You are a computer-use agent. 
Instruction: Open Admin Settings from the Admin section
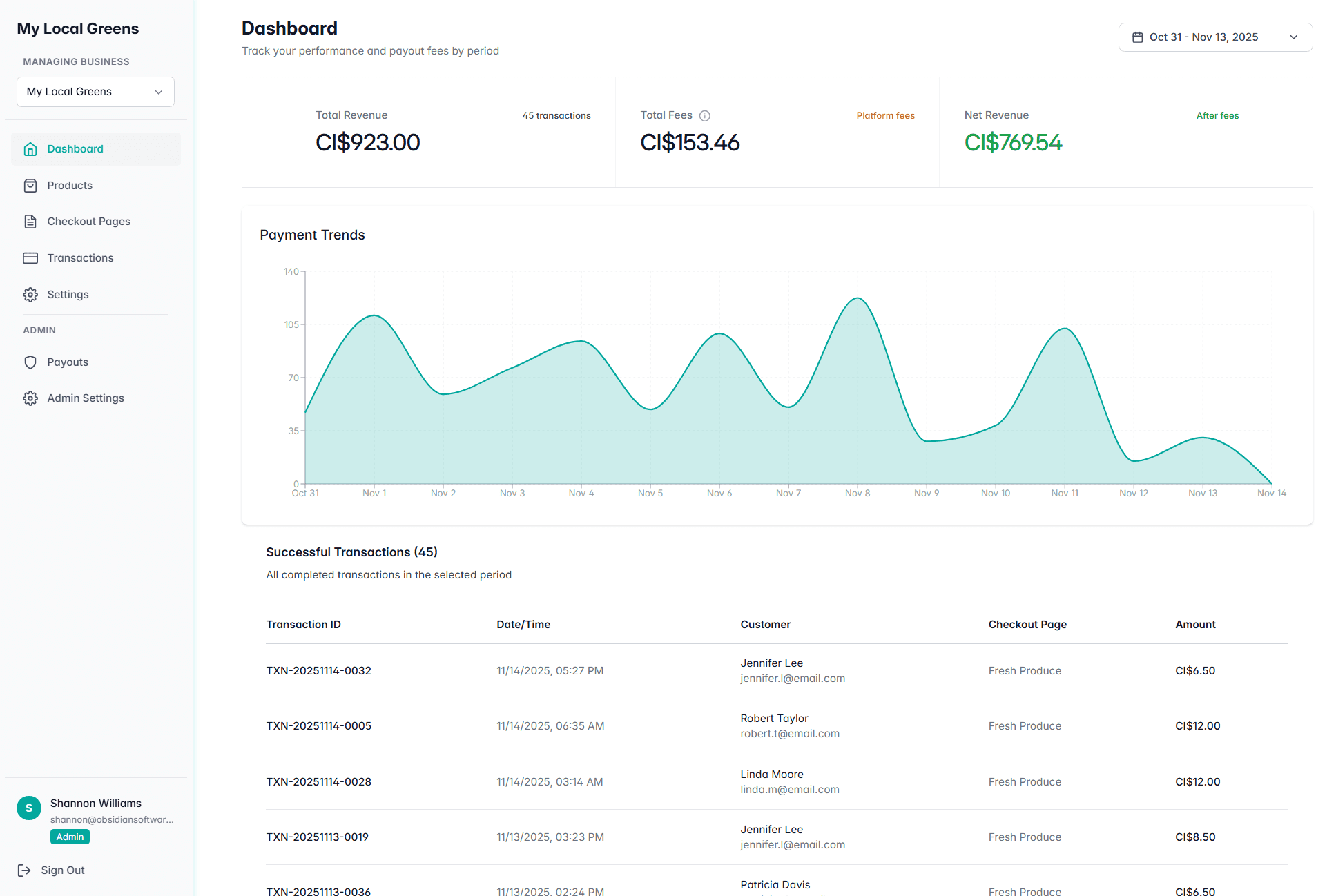click(x=85, y=398)
